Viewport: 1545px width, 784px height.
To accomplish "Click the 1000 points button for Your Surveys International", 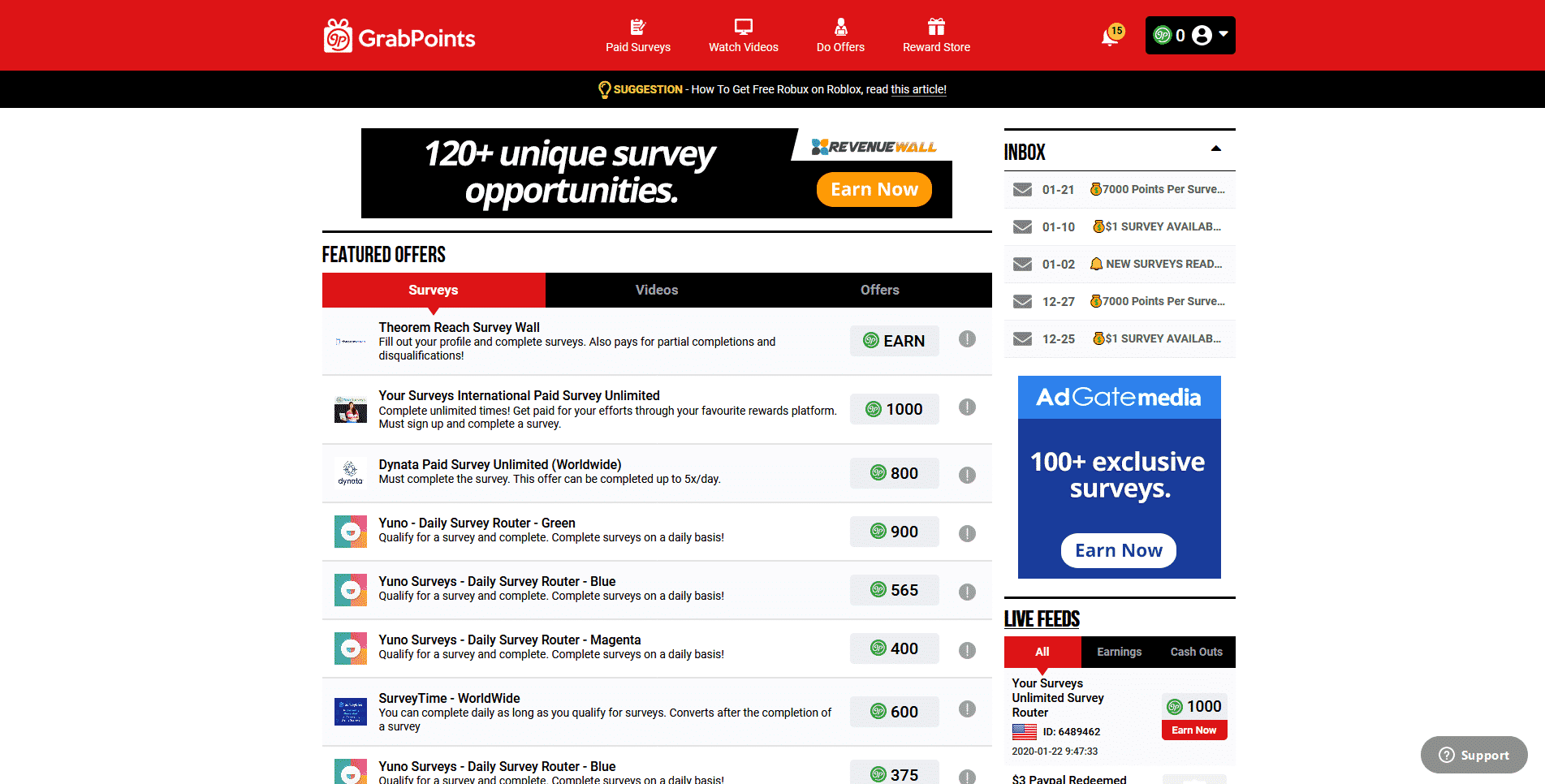I will (x=894, y=409).
